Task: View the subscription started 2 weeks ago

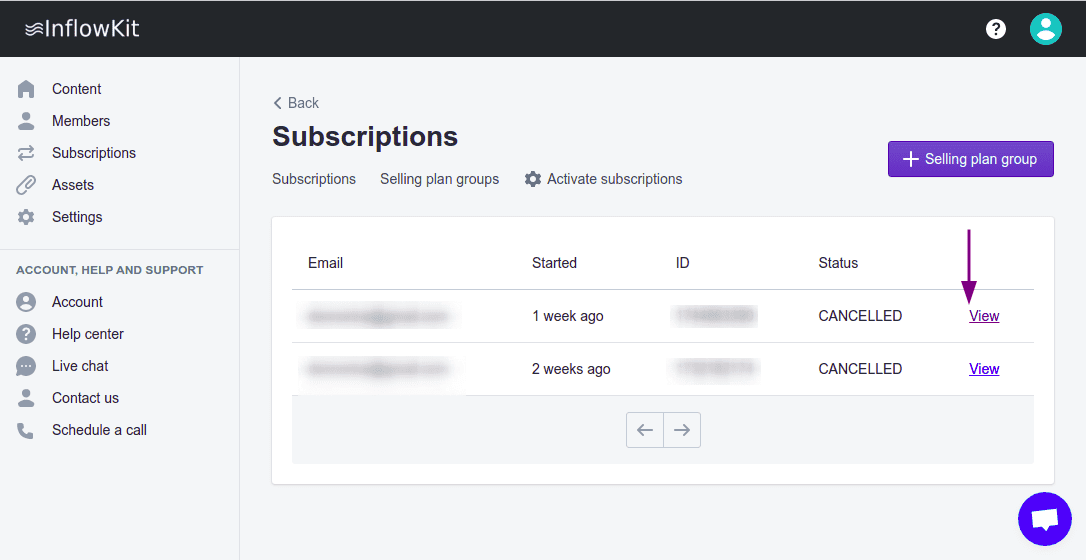Action: (984, 369)
